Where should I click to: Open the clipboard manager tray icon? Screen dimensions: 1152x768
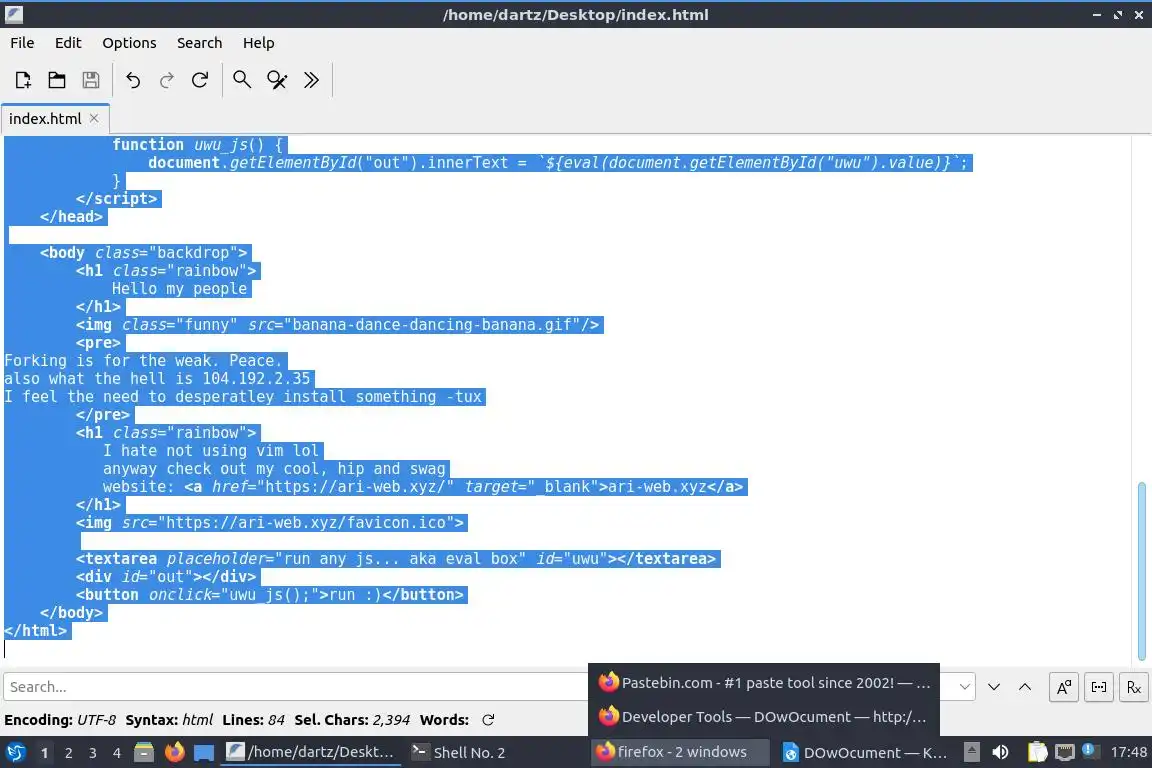click(1037, 752)
